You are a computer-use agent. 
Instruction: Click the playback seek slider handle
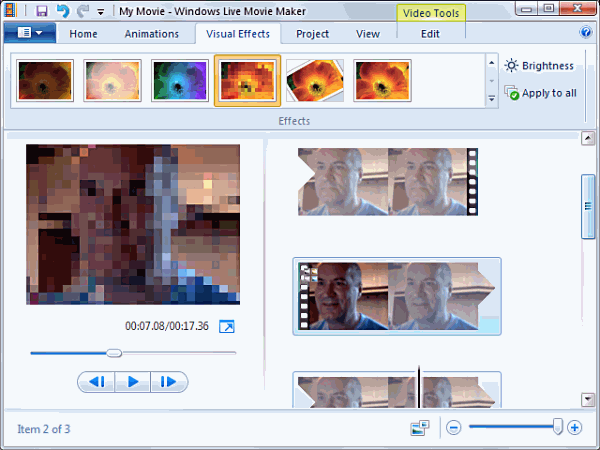(x=114, y=353)
